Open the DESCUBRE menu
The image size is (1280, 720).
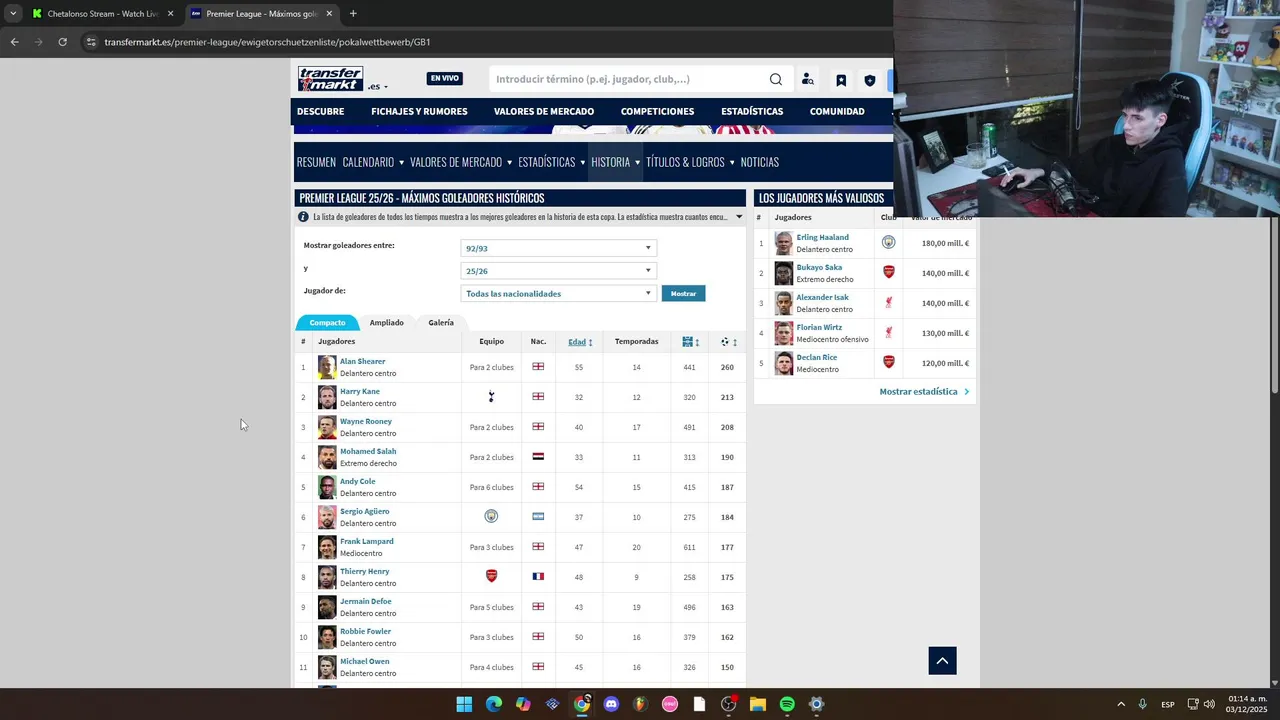[x=320, y=111]
